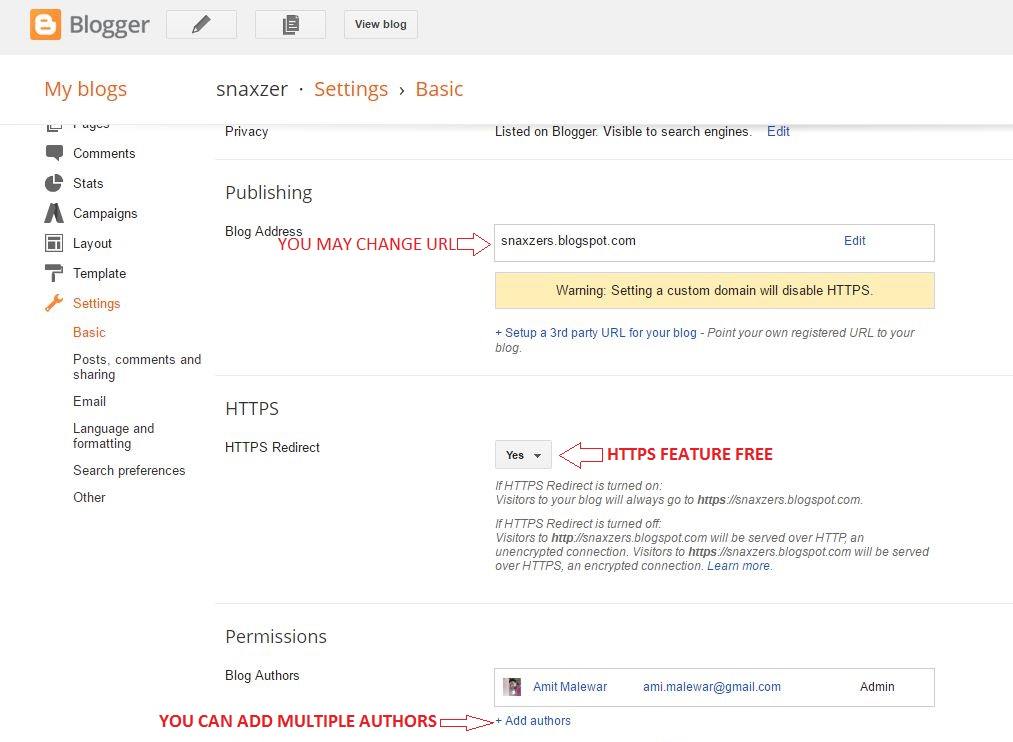Open the HTTPS Redirect Yes dropdown
1013x742 pixels.
point(523,455)
